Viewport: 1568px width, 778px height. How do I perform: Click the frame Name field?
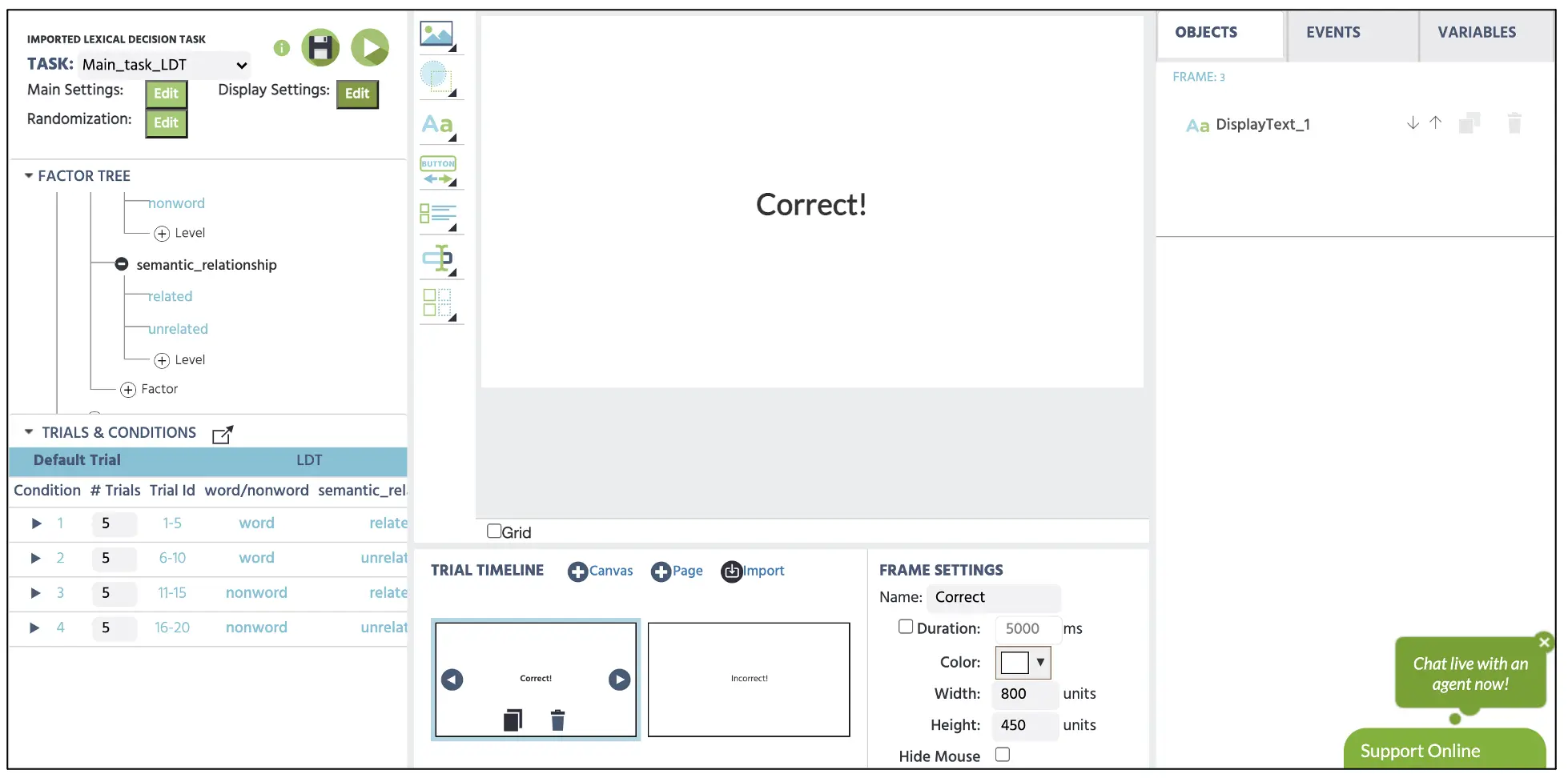(994, 597)
